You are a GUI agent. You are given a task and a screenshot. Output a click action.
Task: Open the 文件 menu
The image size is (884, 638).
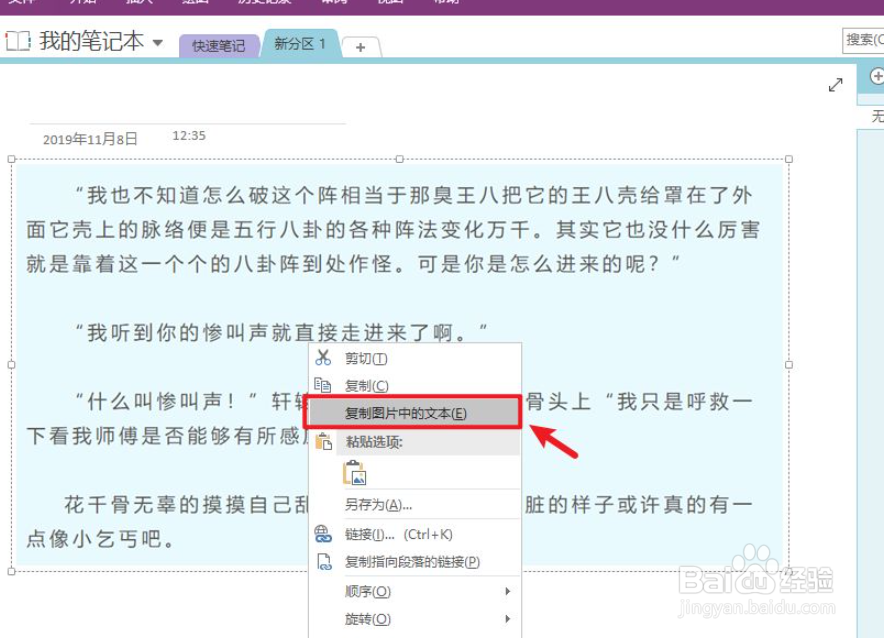[x=24, y=3]
